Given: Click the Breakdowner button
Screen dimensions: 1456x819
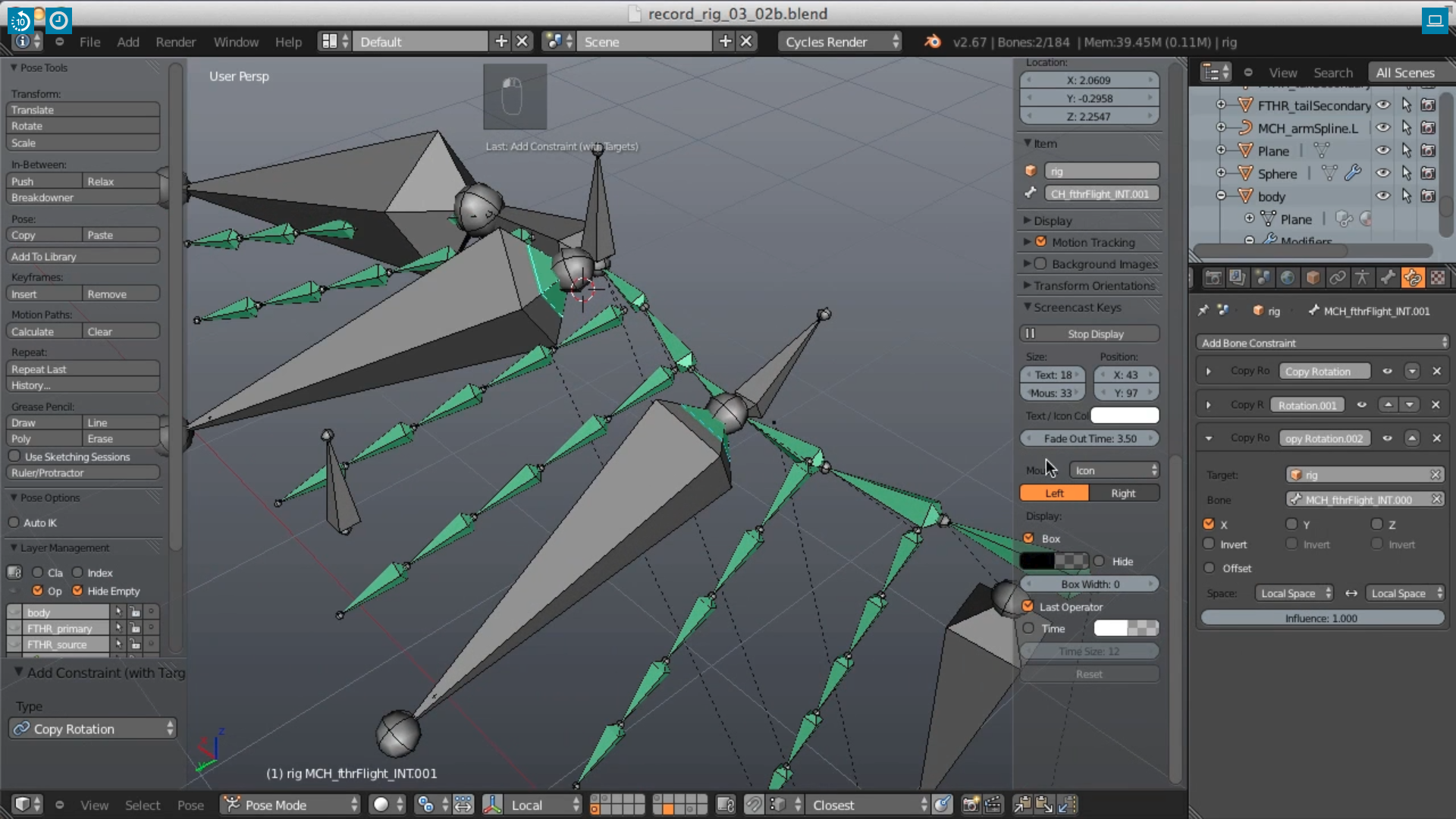Looking at the screenshot, I should (x=83, y=198).
